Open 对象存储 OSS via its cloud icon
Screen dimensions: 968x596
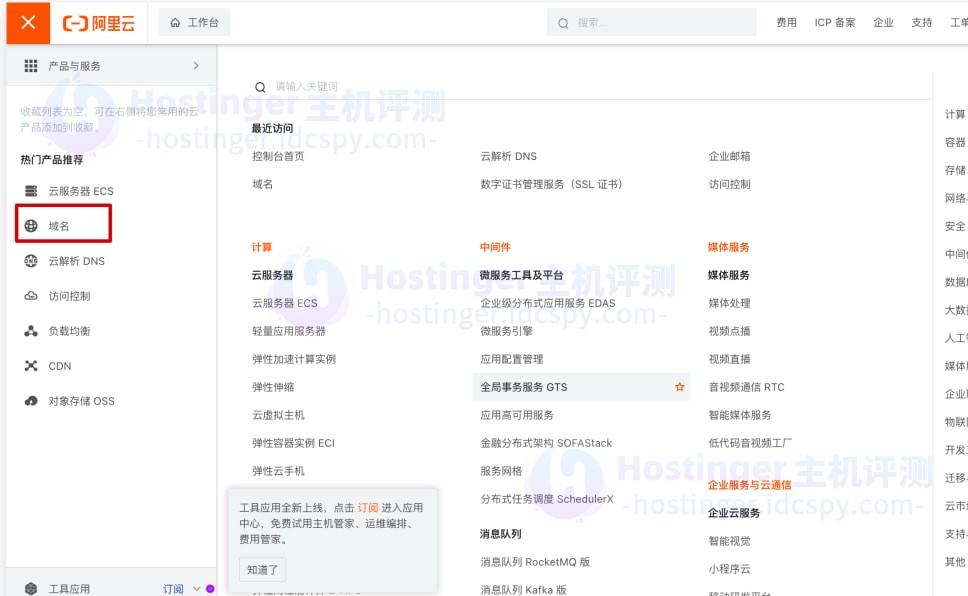[31, 401]
